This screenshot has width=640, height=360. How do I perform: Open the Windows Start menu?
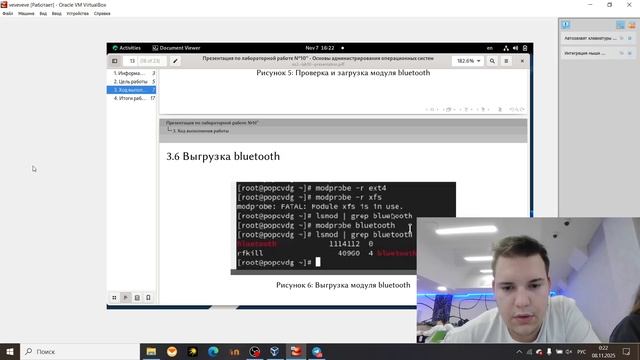(x=10, y=351)
